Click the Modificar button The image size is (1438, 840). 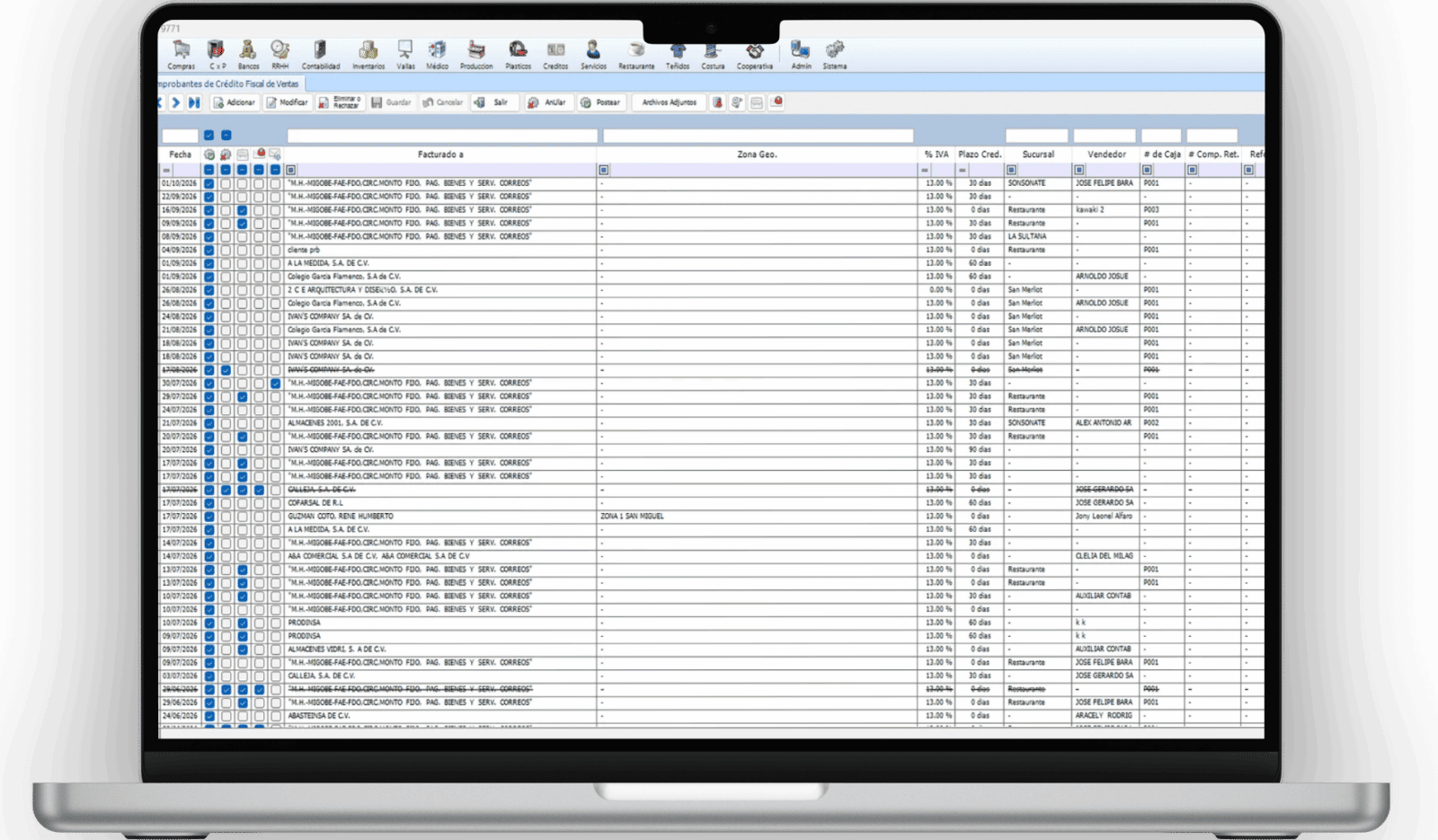click(x=288, y=102)
